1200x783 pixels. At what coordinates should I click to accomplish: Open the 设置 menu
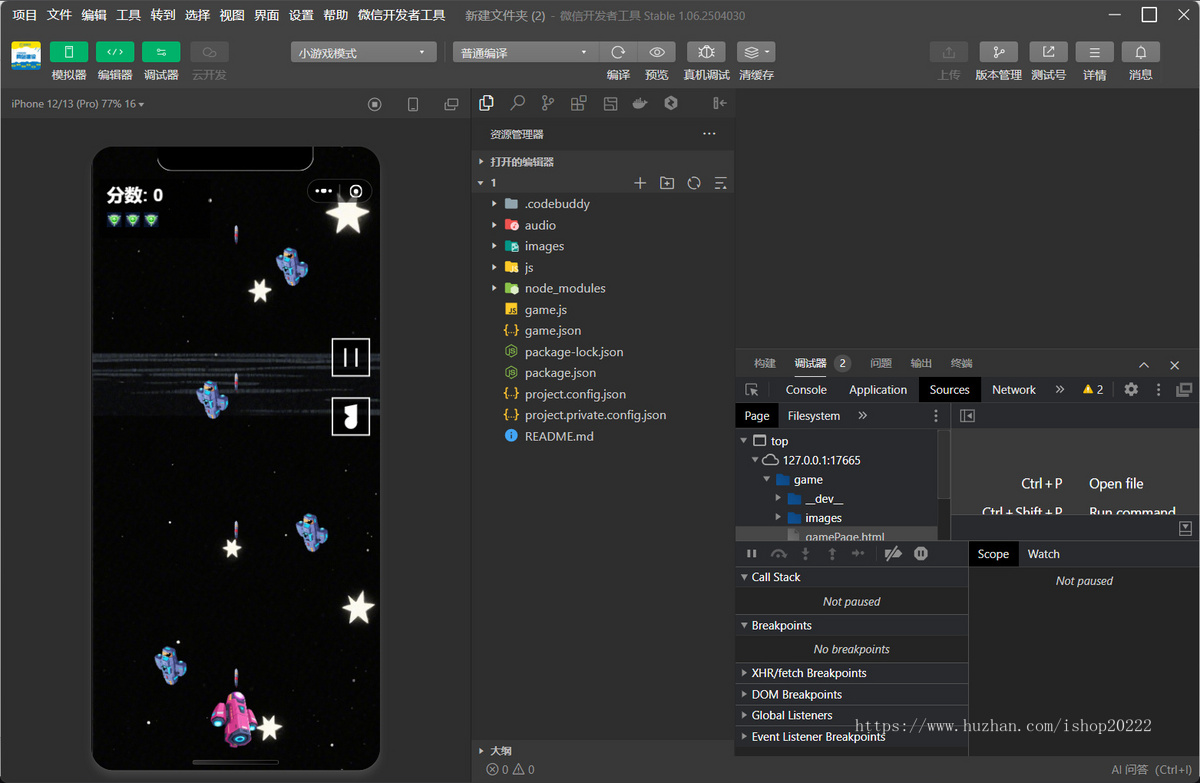[x=301, y=15]
